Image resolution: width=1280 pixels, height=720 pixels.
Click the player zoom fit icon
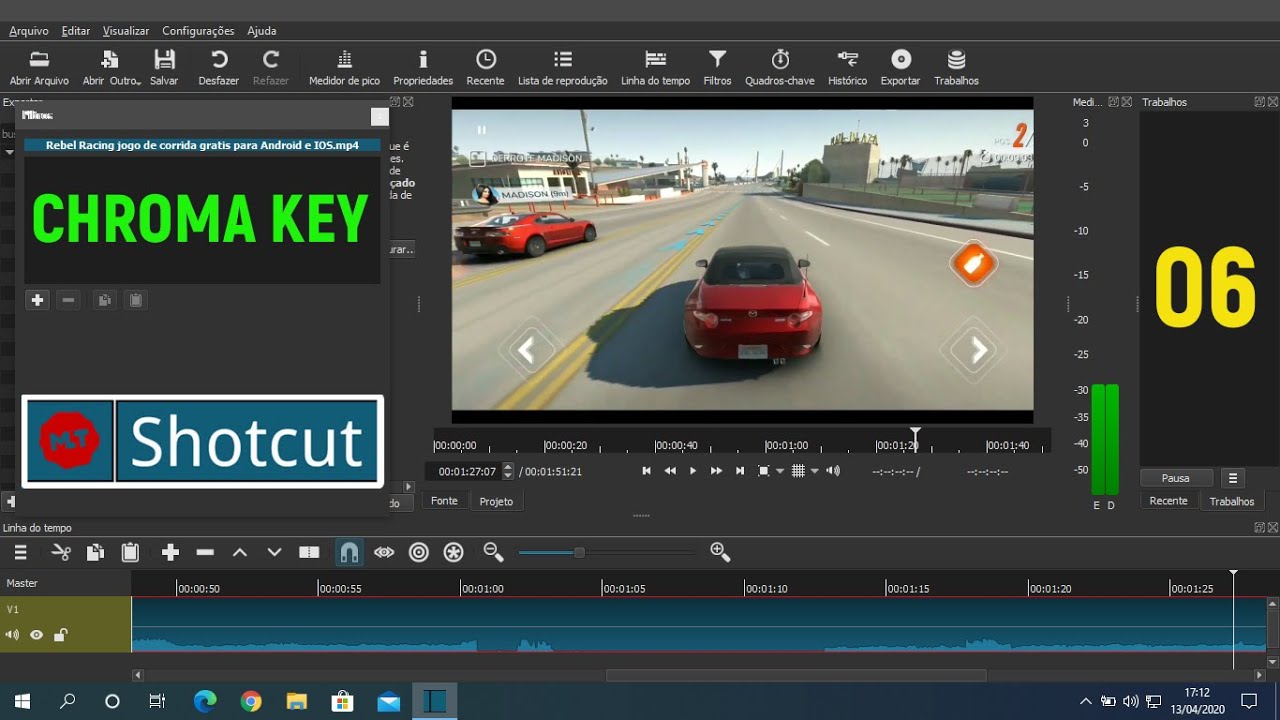(764, 471)
